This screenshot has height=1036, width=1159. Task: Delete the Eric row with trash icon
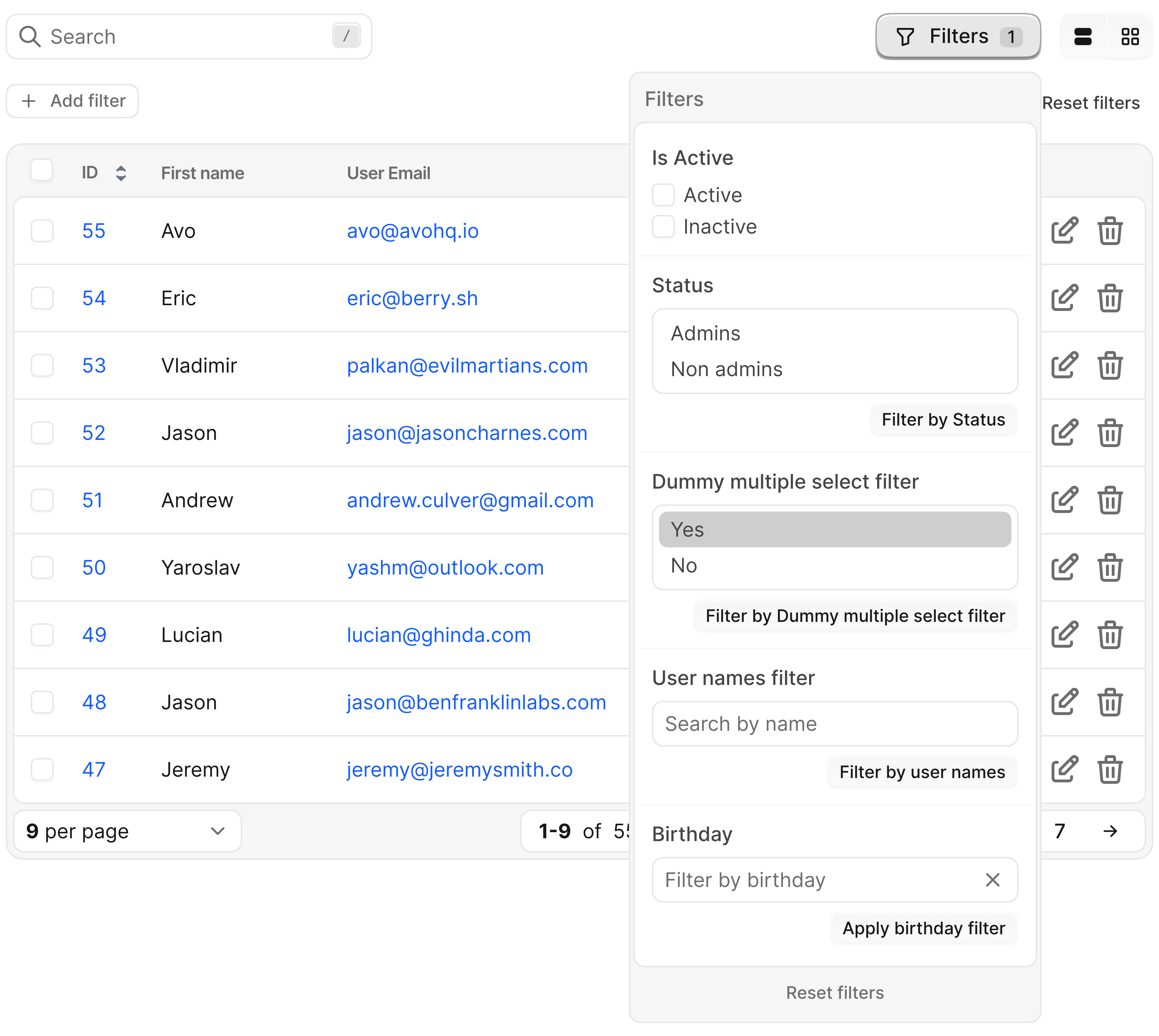(x=1110, y=298)
